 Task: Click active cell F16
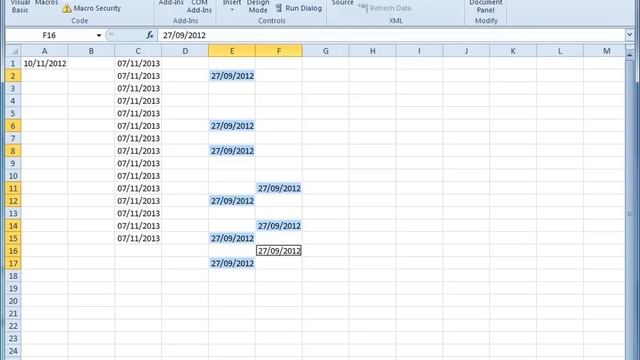click(279, 251)
